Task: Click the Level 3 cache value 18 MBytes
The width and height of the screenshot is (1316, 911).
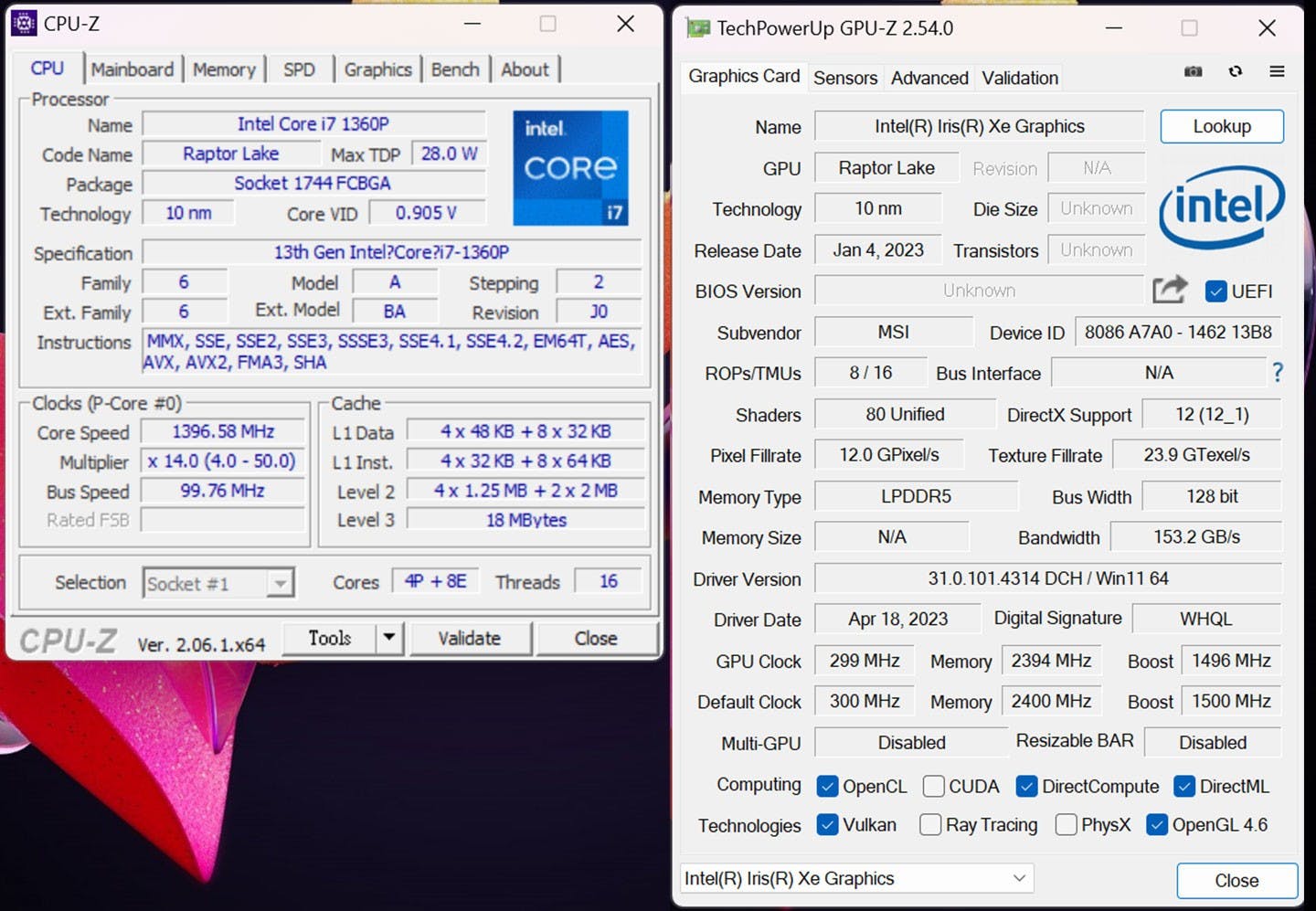Action: pyautogui.click(x=525, y=520)
